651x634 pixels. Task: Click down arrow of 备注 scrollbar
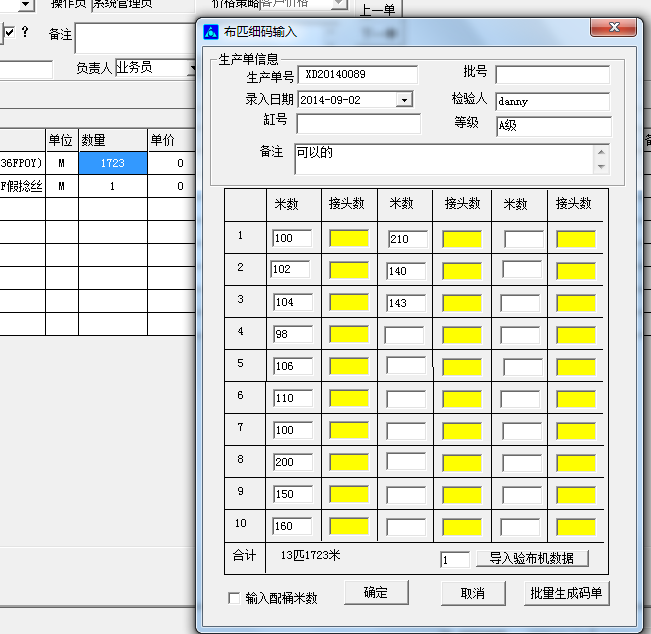(x=602, y=167)
